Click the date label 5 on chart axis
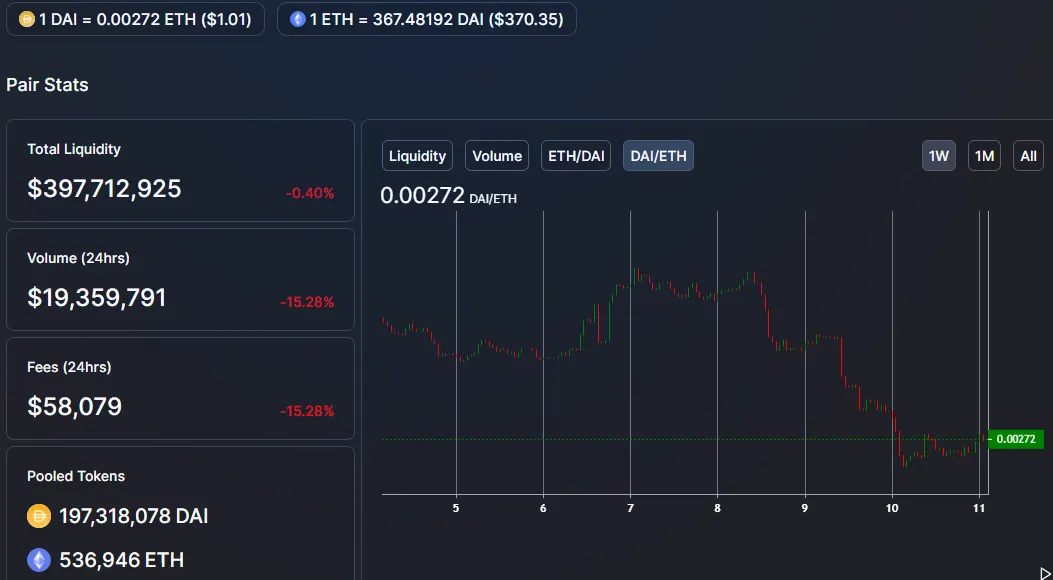 point(456,508)
